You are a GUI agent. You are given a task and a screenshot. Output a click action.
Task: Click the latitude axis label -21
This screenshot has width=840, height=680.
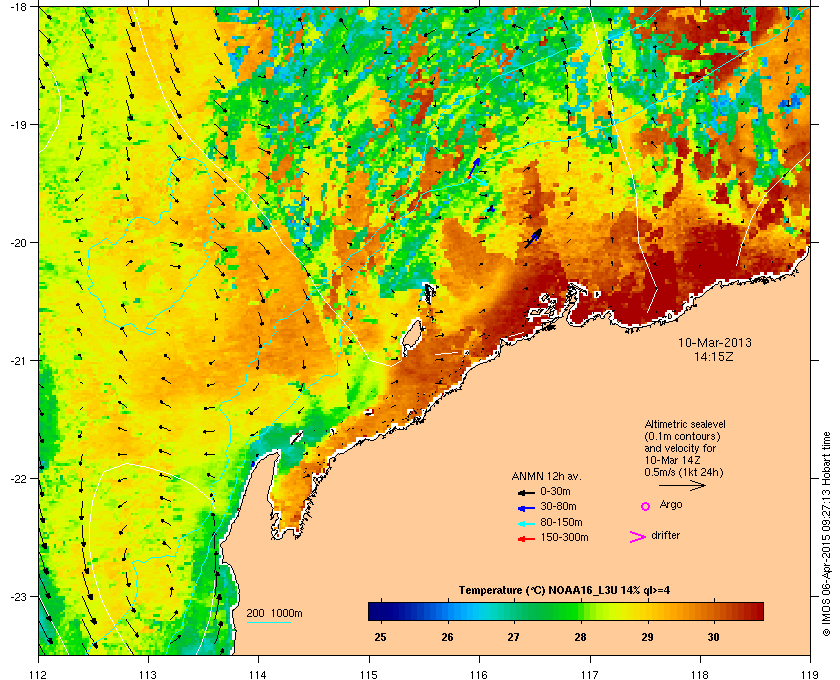tap(18, 360)
